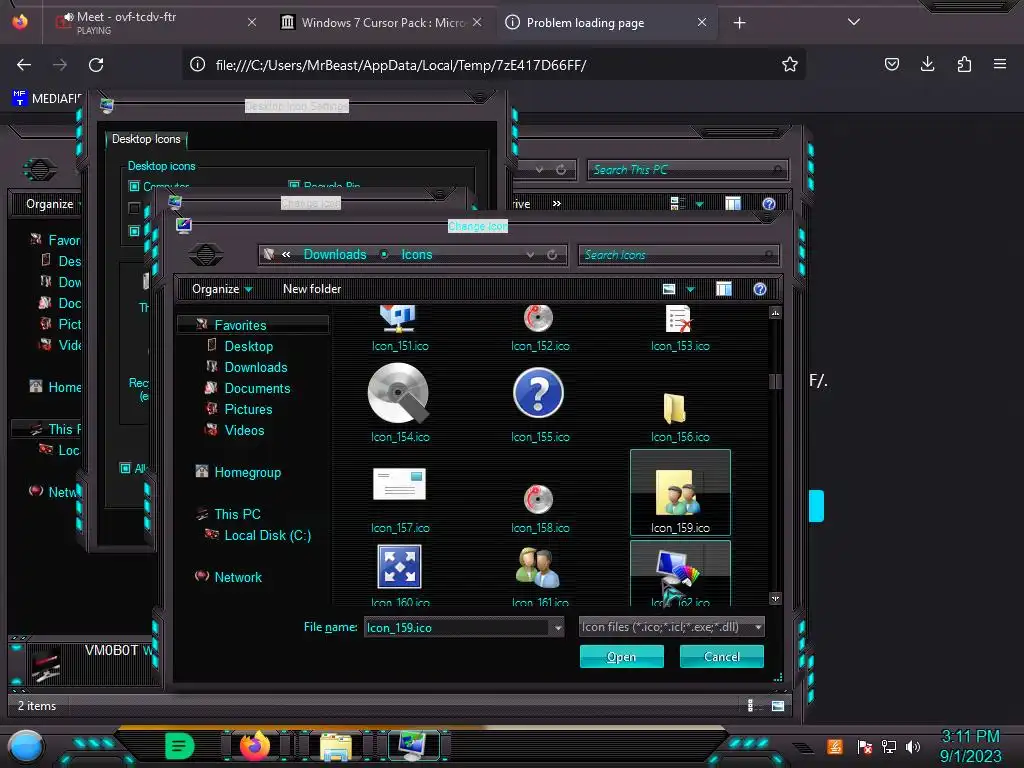
Task: Open File Explorer from the taskbar
Action: 336,746
